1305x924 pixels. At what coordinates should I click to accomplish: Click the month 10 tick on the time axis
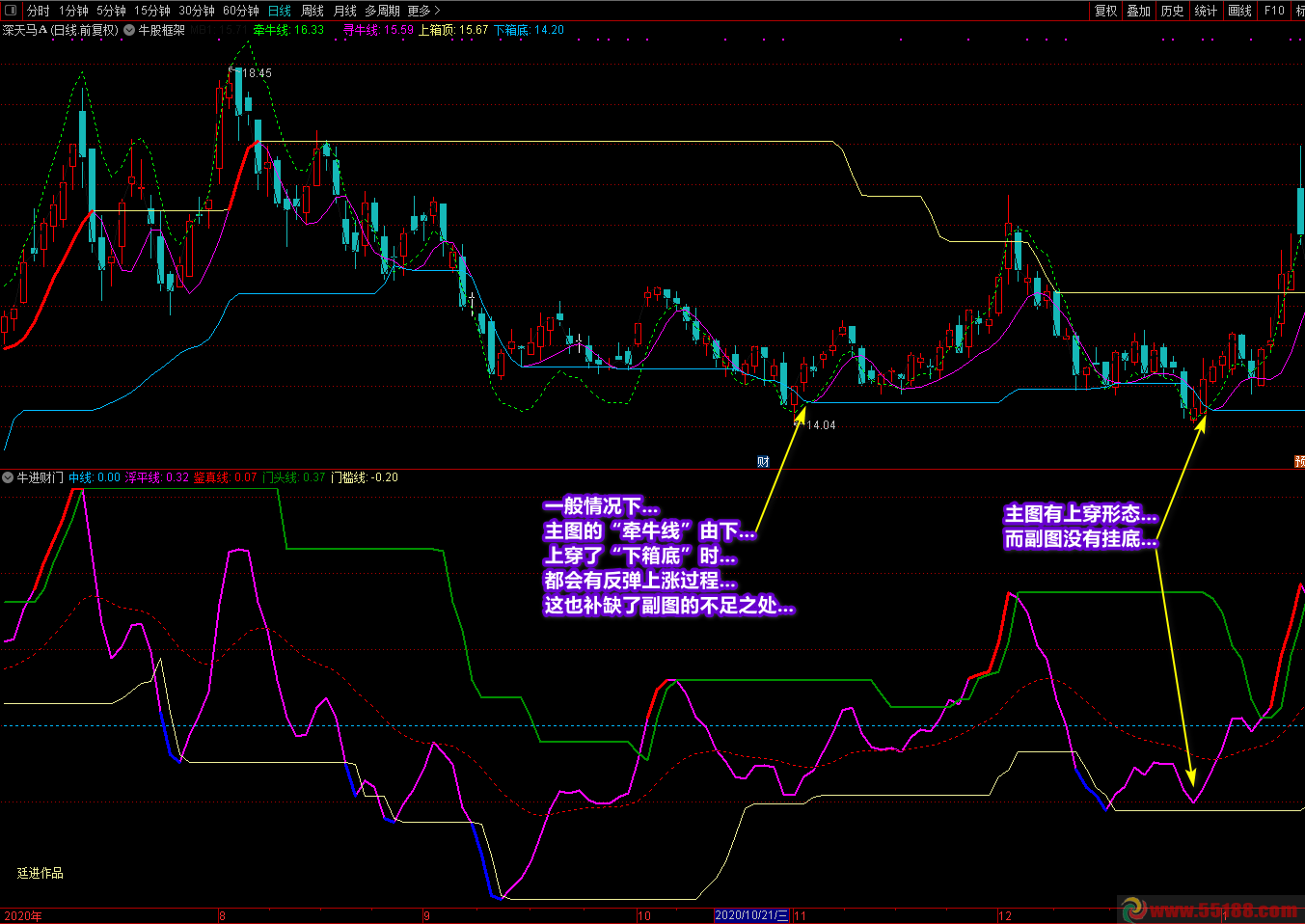(644, 915)
